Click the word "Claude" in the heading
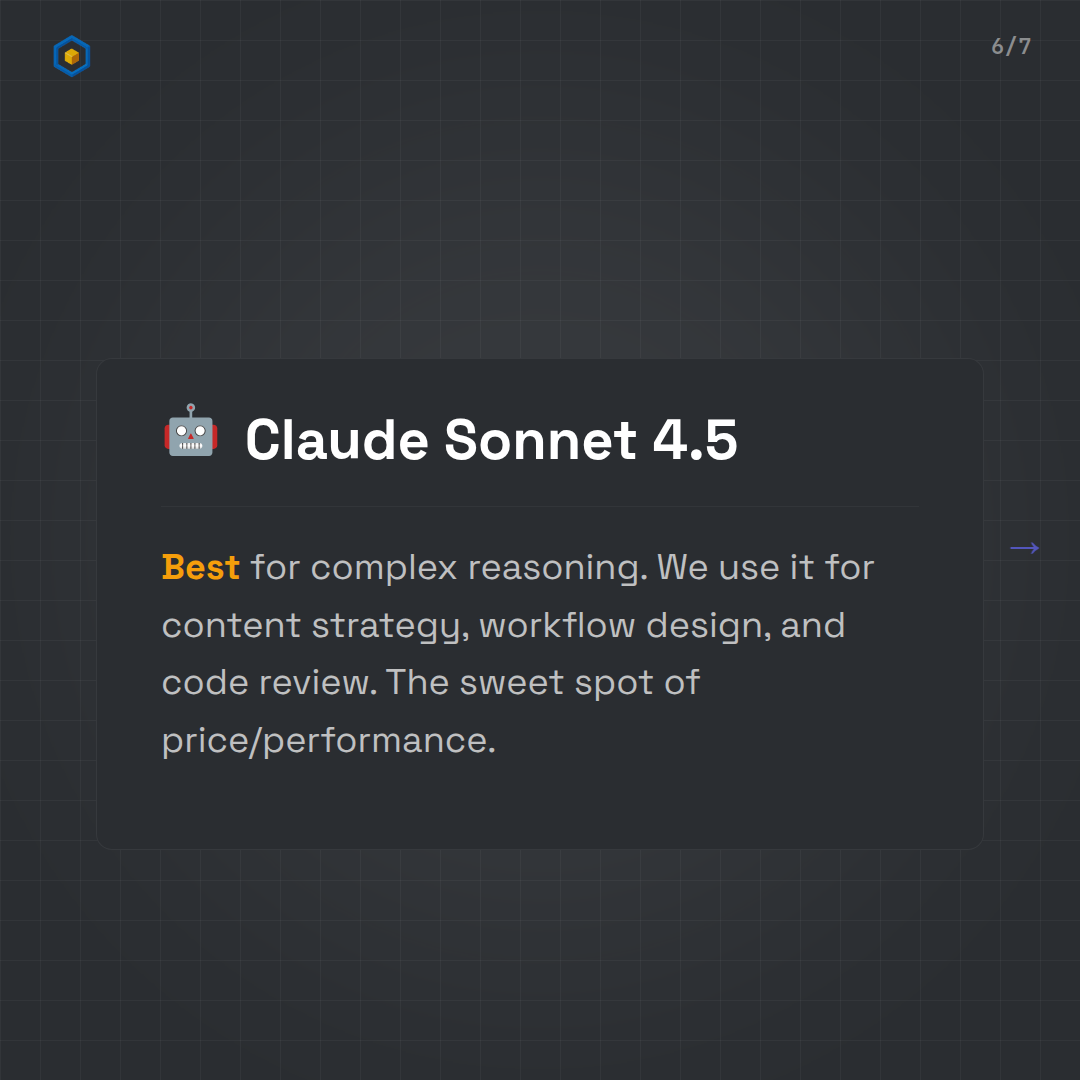The image size is (1080, 1080). point(336,440)
